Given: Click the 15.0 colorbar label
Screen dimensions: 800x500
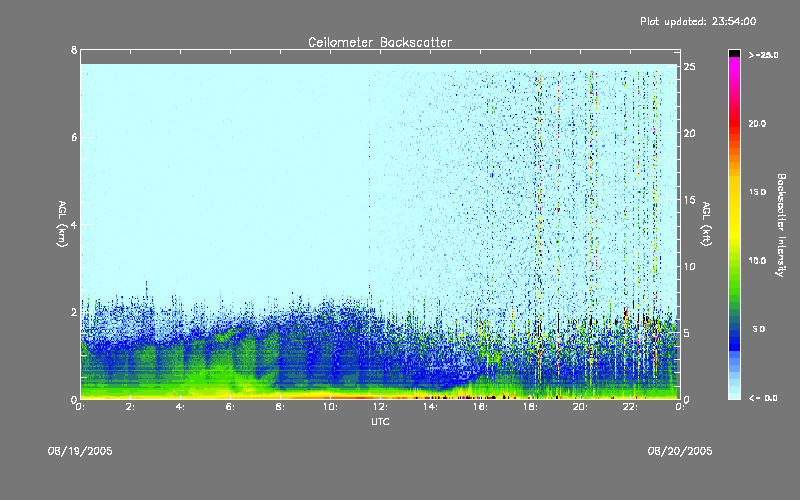Looking at the screenshot, I should [757, 192].
